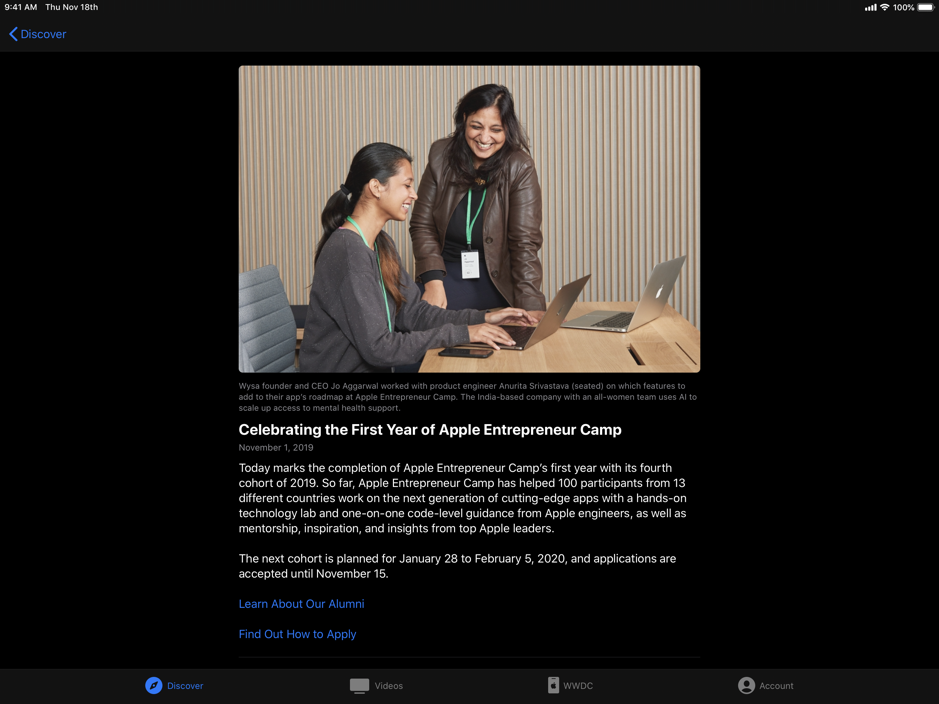Open the Account tab label
This screenshot has height=704, width=939.
point(776,686)
